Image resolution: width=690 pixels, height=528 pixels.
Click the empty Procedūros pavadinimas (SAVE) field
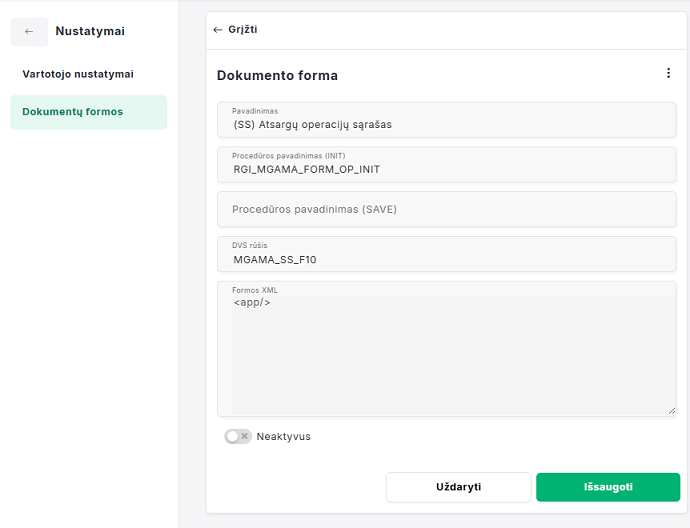(x=446, y=209)
